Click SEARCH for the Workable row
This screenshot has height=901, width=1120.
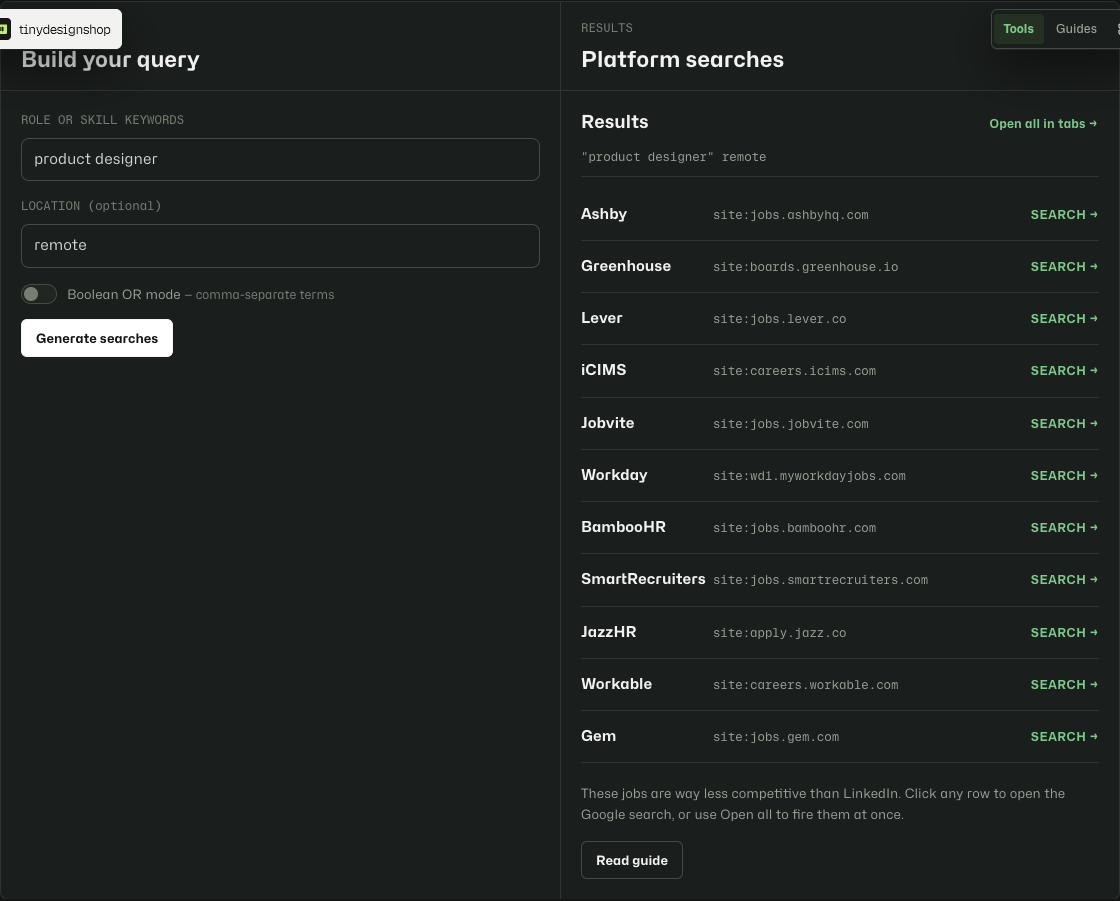pos(1064,685)
